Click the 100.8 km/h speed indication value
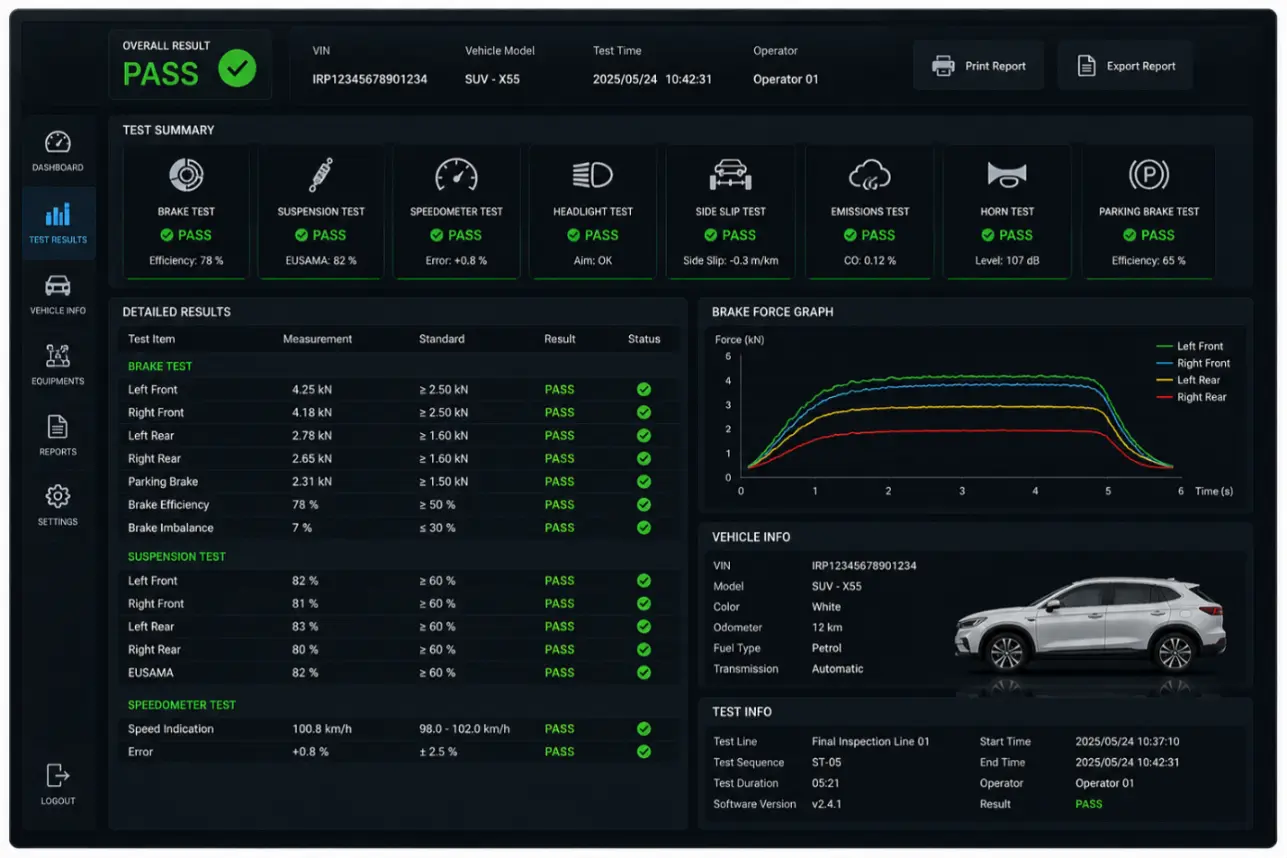1287x858 pixels. click(x=322, y=729)
